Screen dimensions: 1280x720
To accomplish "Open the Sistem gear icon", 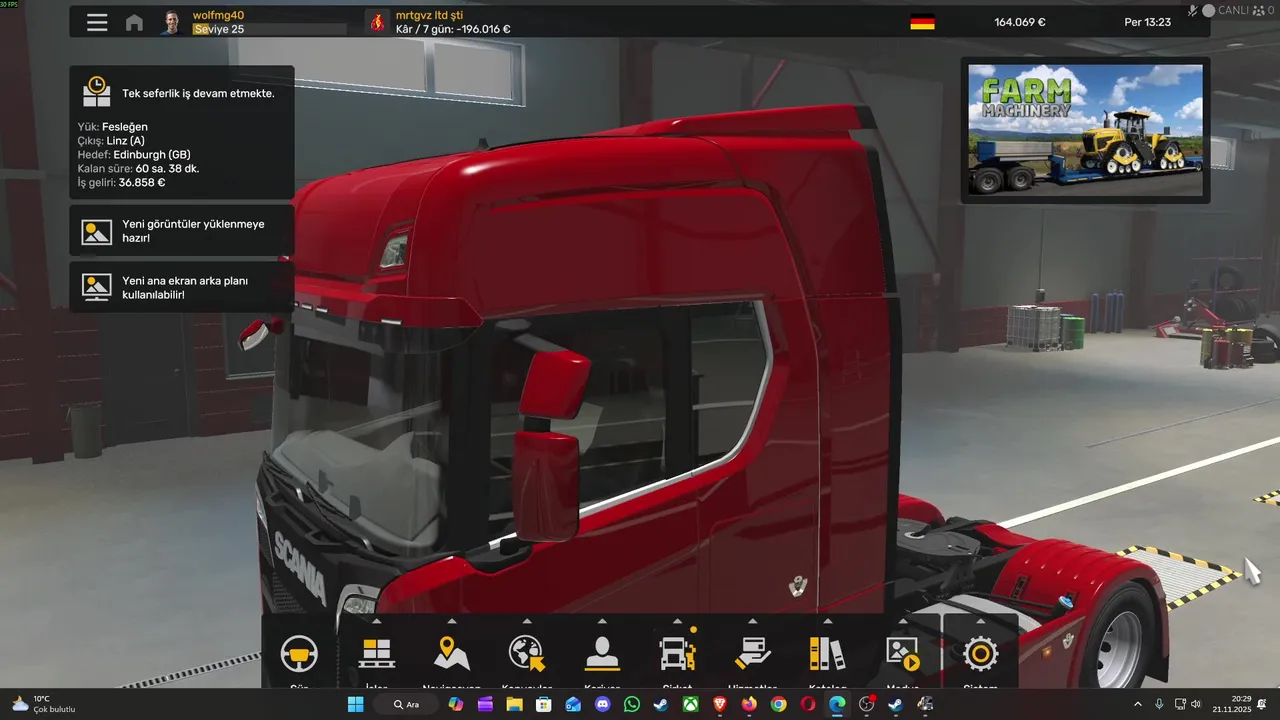I will pyautogui.click(x=980, y=654).
